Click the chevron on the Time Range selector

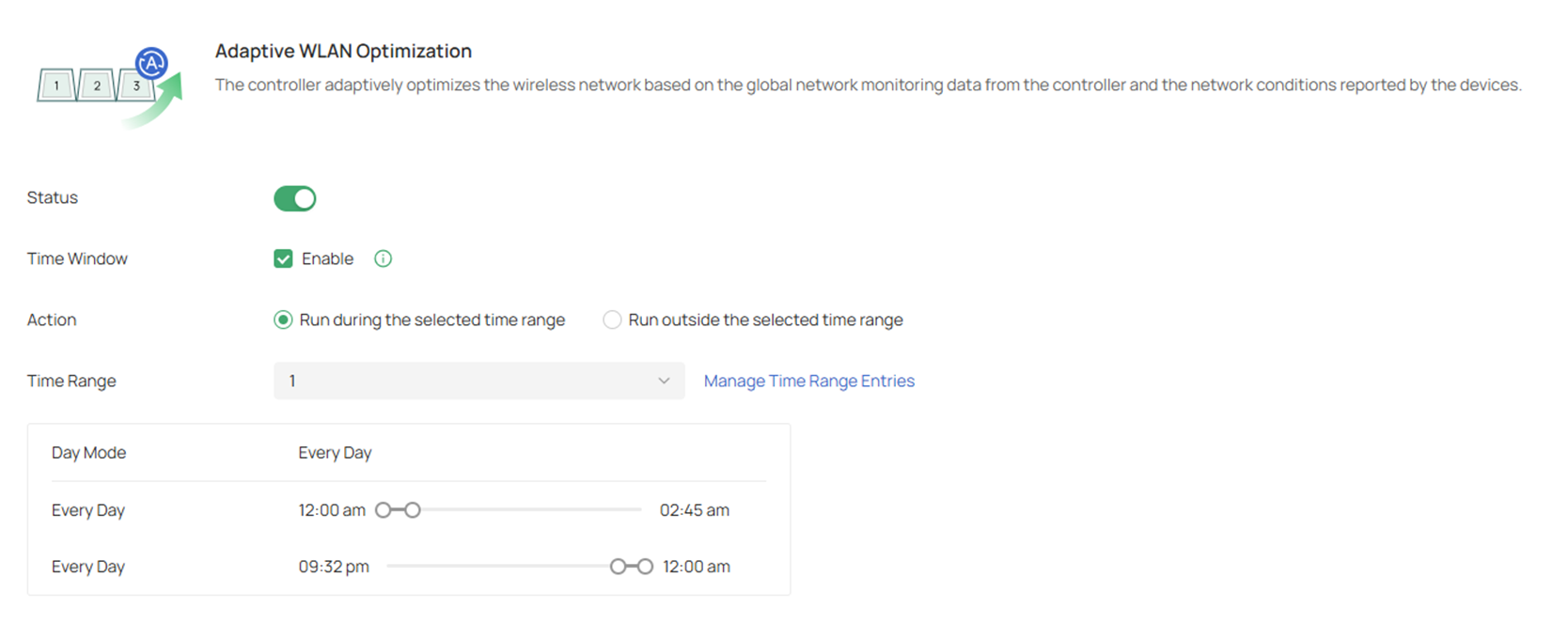664,381
